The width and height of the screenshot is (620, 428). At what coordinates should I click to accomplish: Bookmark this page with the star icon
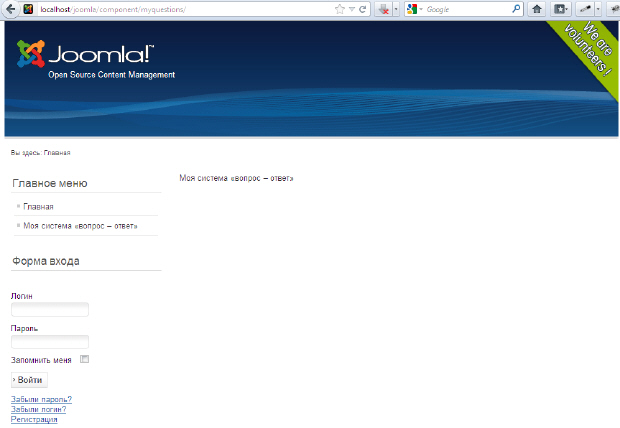(340, 9)
